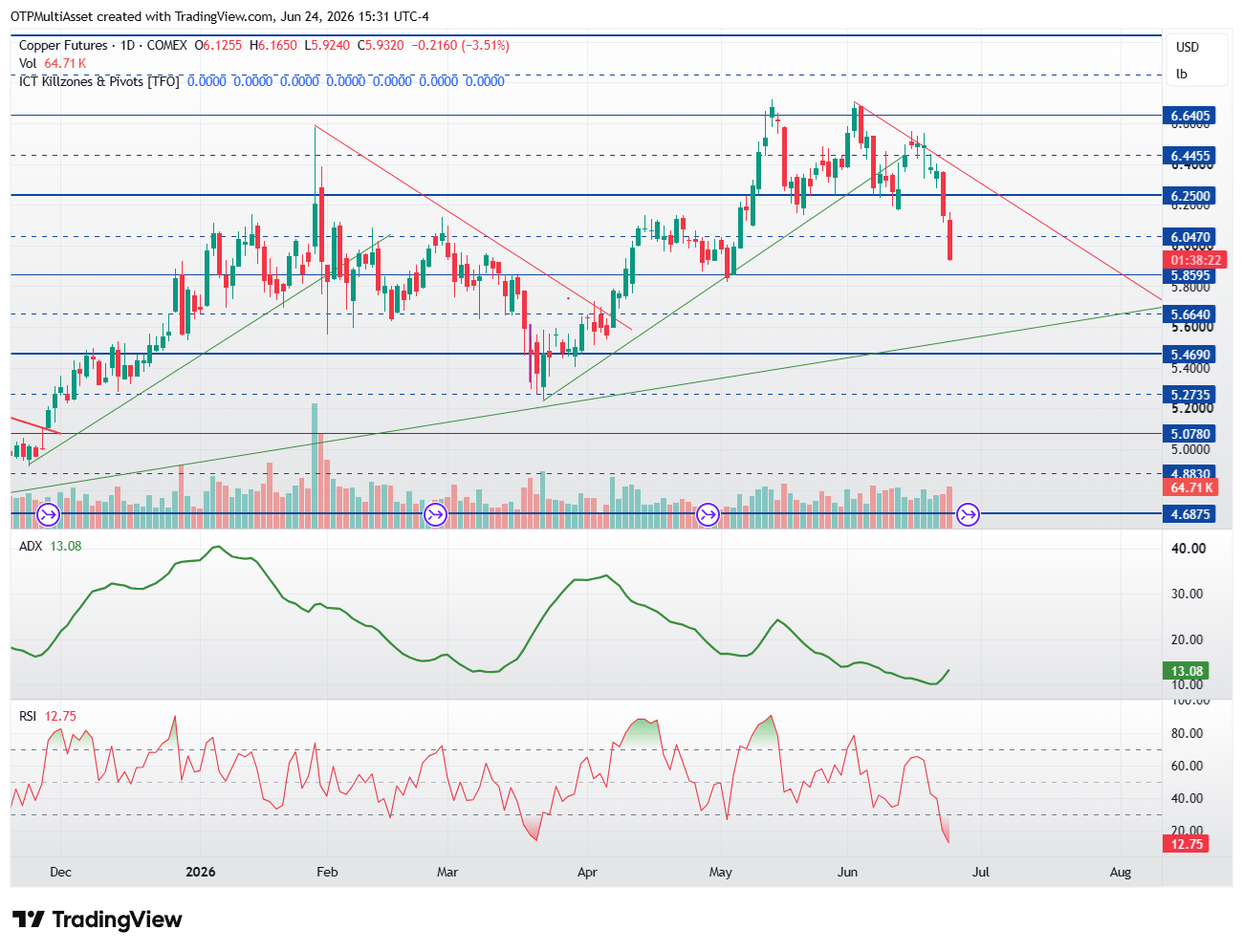Select the 6.6405 price level label

[x=1190, y=116]
